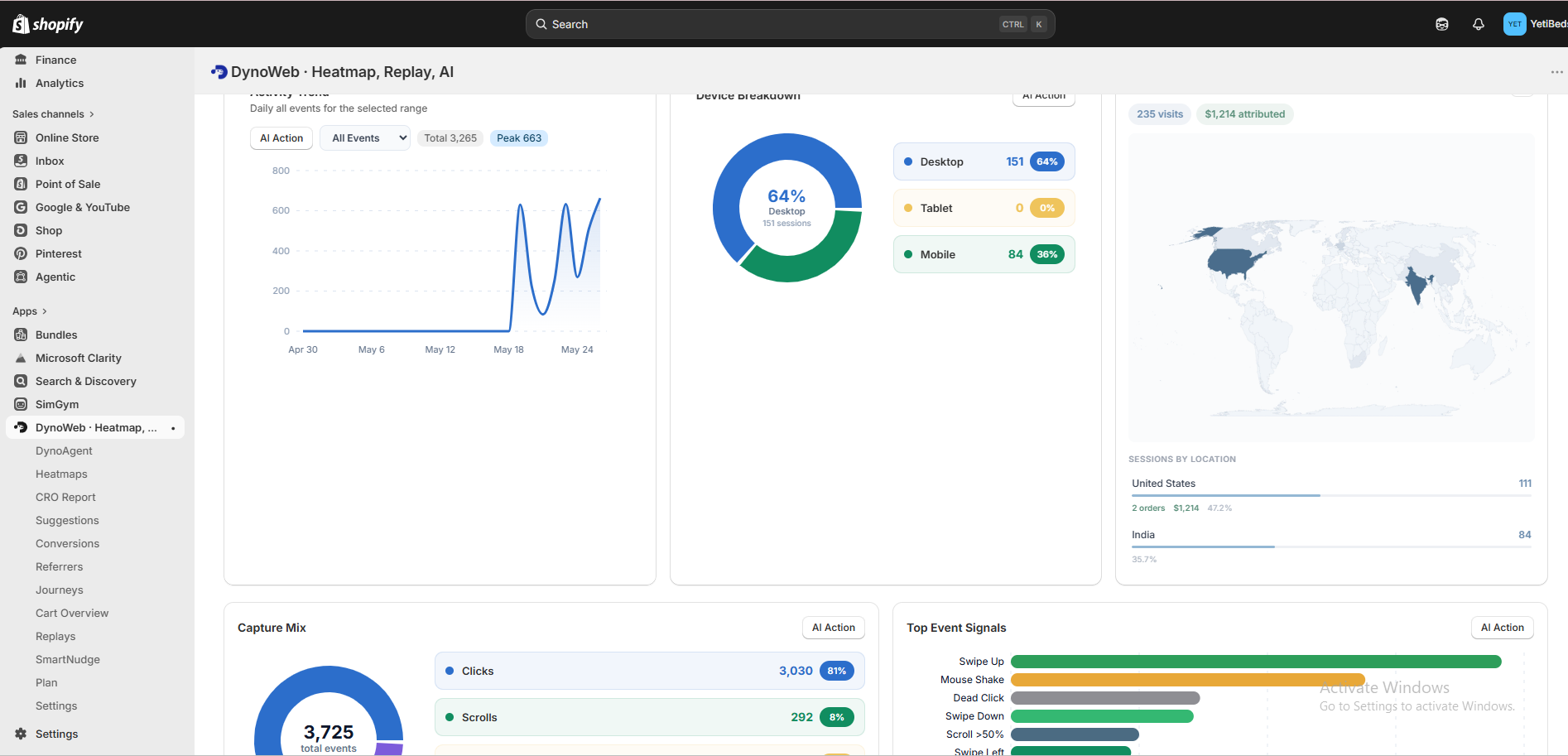Open the Bundles app icon
1568x756 pixels.
click(x=21, y=335)
